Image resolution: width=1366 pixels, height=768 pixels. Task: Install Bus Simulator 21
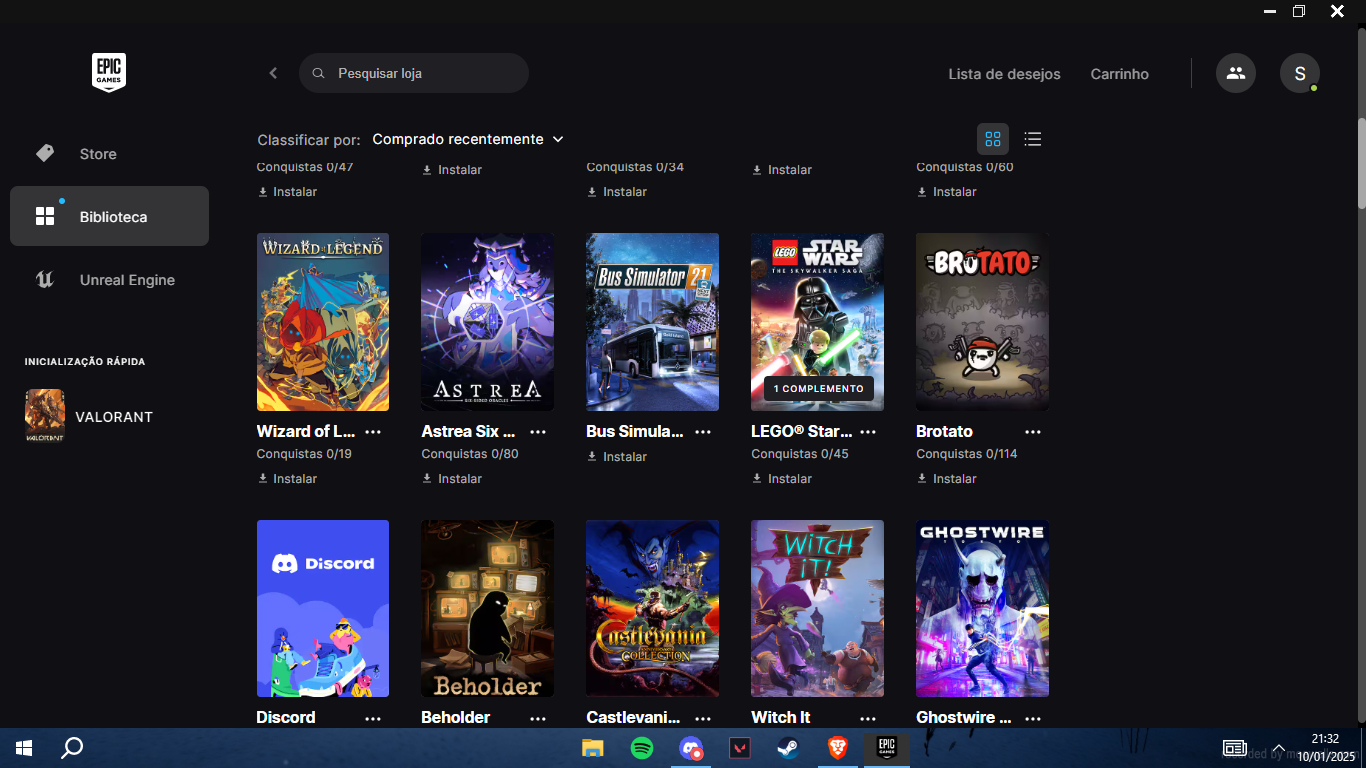pos(617,457)
